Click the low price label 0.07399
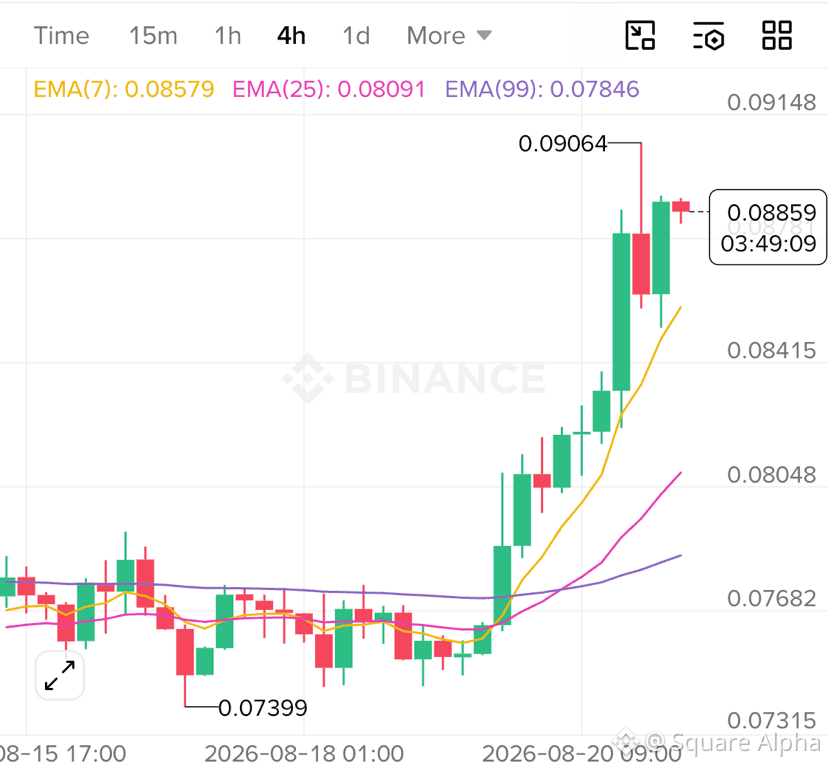Viewport: 828px width, 767px height. pos(262,708)
